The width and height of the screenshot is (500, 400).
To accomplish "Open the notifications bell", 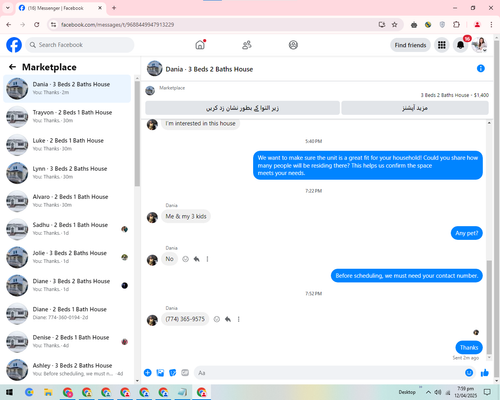I will 460,45.
